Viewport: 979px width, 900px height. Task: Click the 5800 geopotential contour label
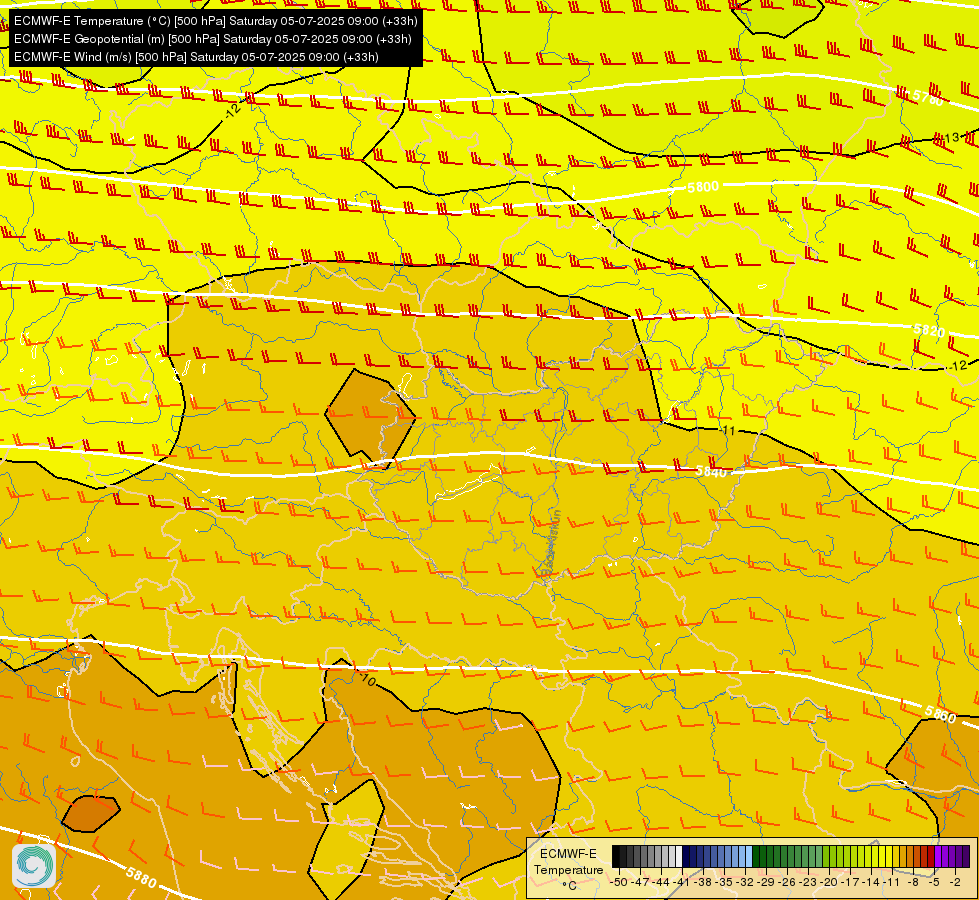tap(703, 187)
